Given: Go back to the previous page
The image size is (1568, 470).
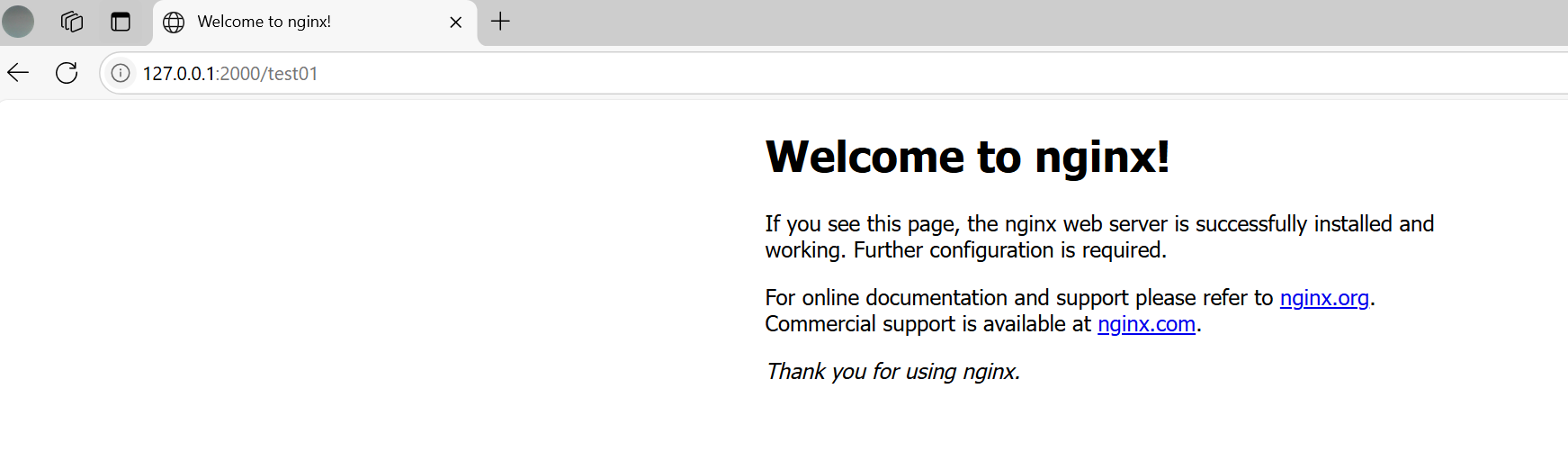Looking at the screenshot, I should pyautogui.click(x=18, y=73).
